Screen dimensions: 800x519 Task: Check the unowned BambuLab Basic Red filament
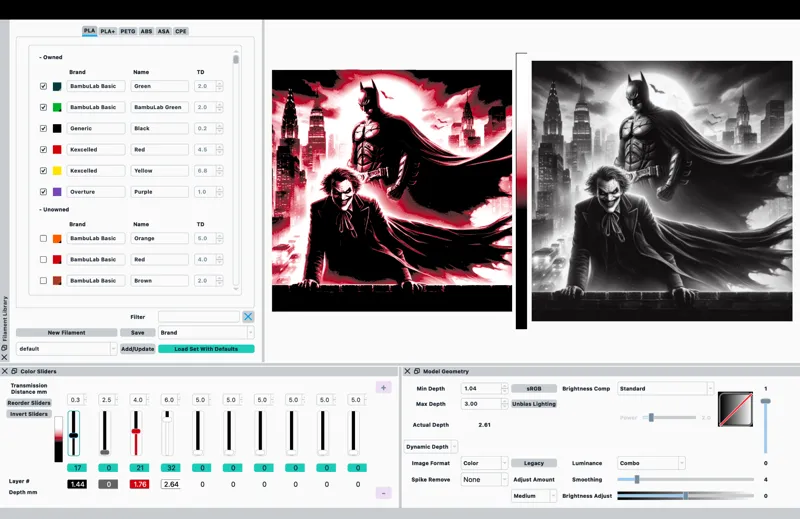coord(43,259)
